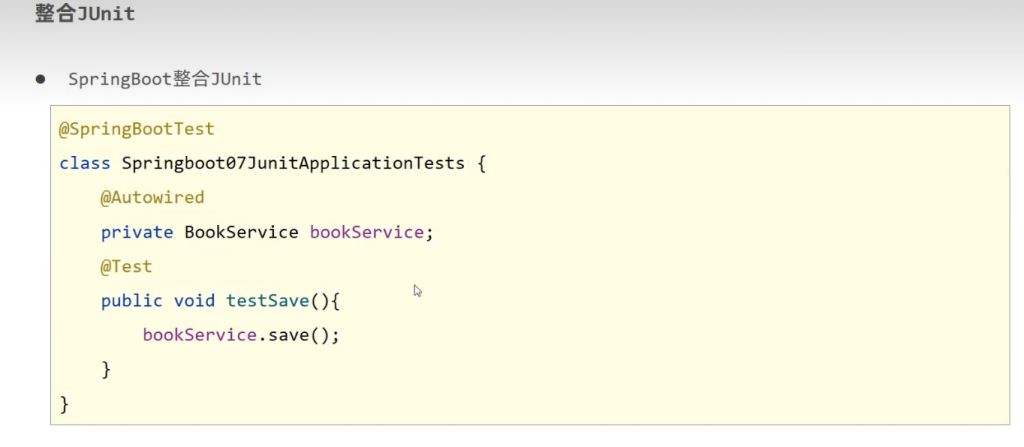
Task: Click the method's closing brace
Action: point(106,369)
